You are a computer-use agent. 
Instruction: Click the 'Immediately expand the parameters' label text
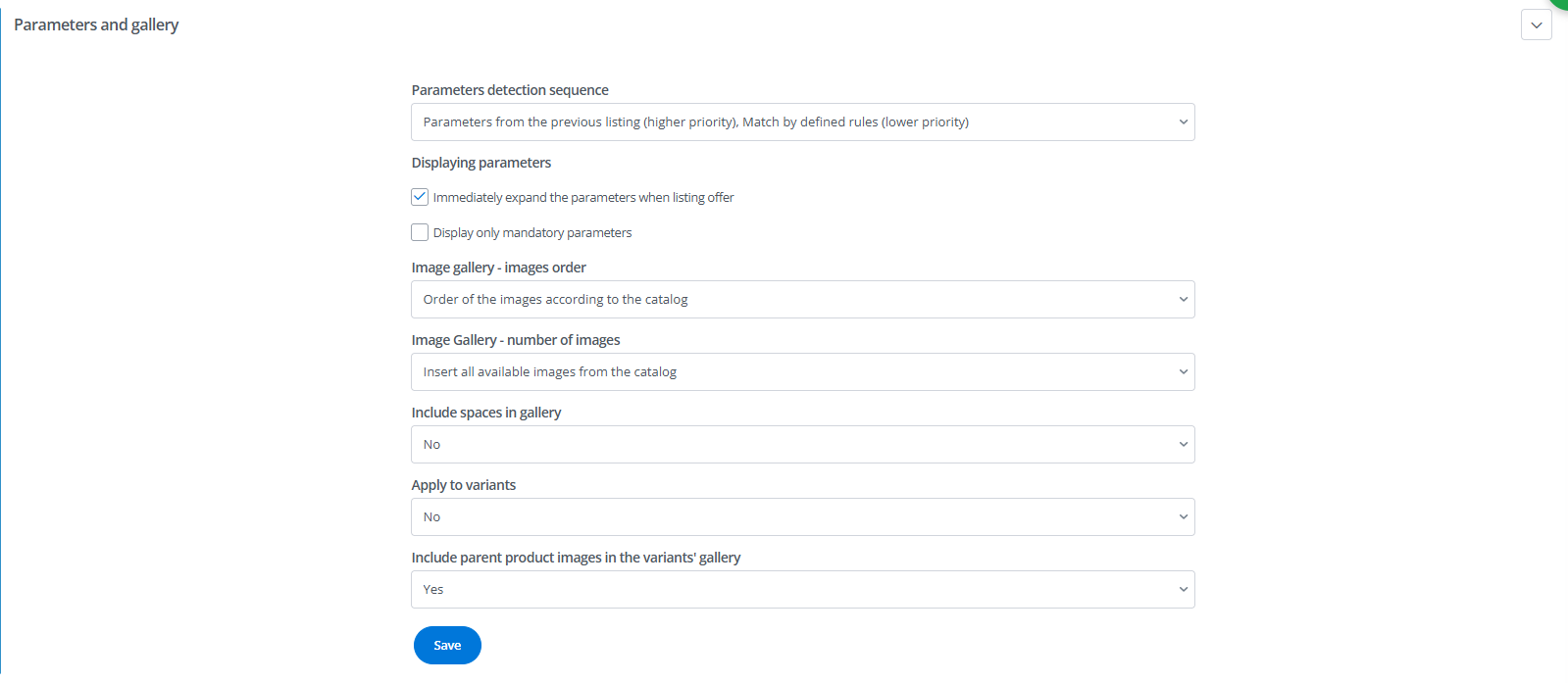(583, 198)
